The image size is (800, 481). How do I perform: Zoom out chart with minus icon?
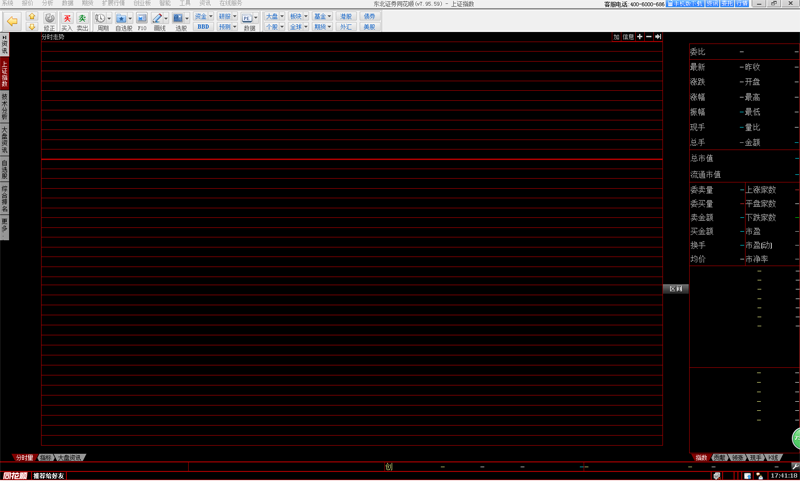649,37
